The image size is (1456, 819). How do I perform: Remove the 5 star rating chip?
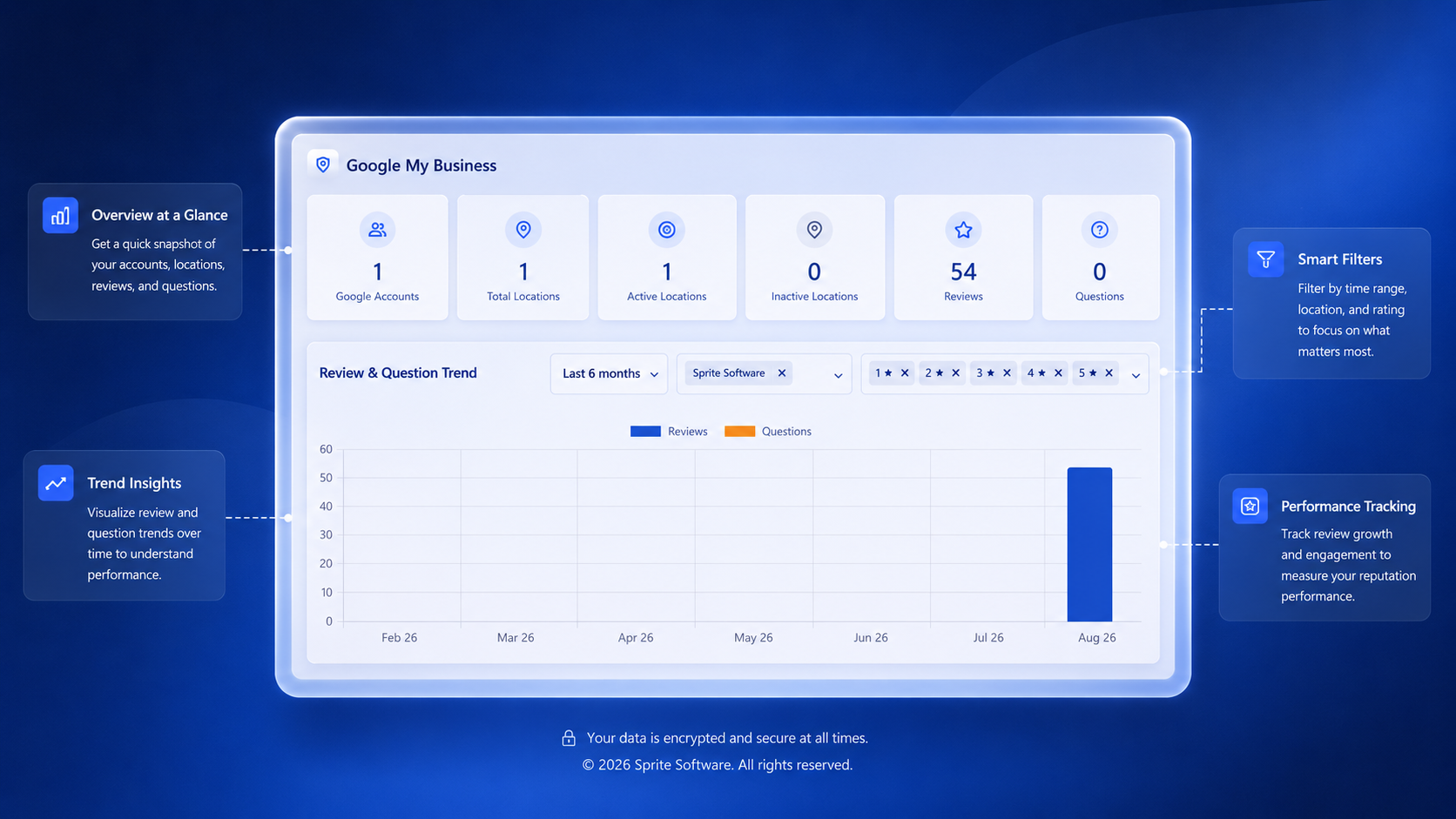tap(1109, 373)
